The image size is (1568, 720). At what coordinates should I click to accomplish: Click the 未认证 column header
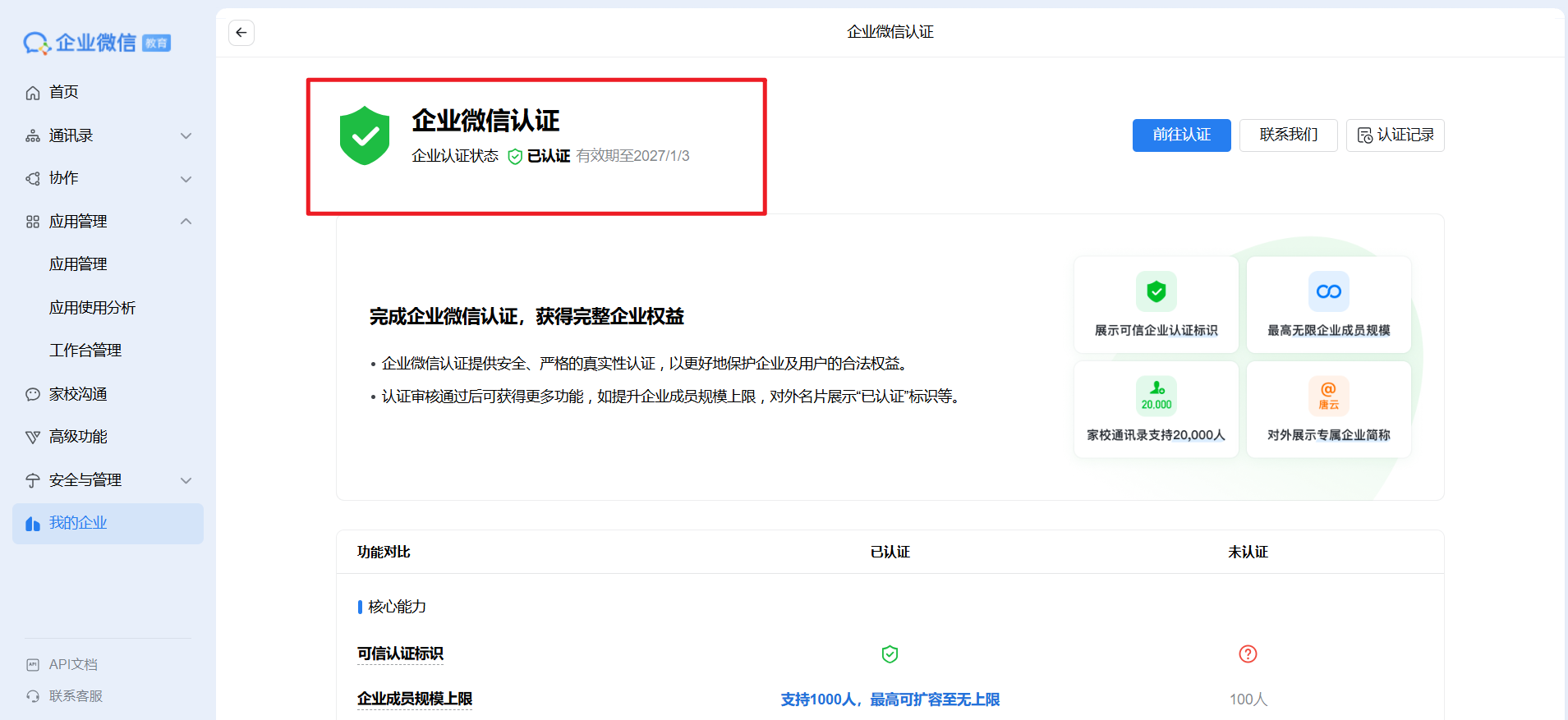[1248, 553]
